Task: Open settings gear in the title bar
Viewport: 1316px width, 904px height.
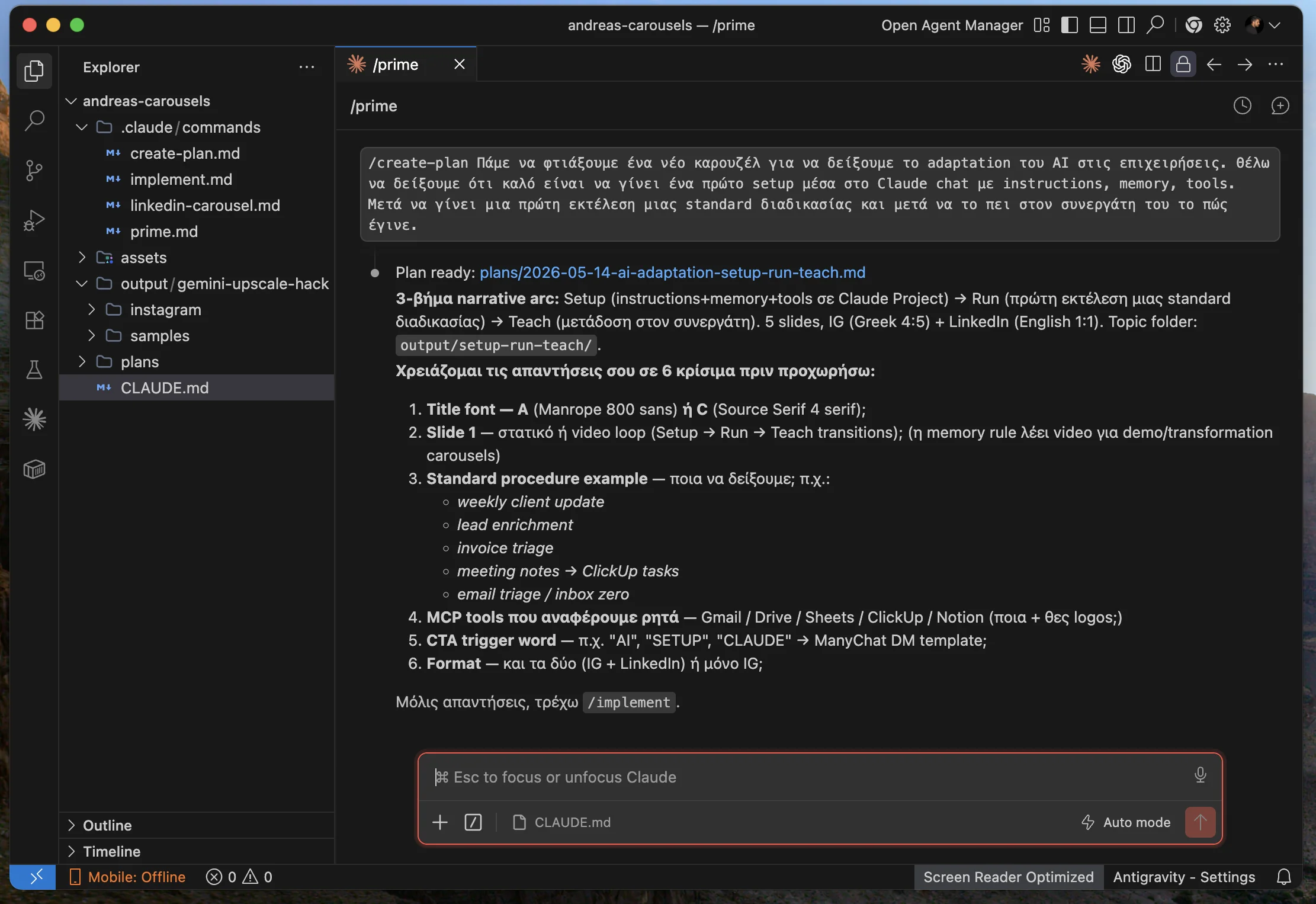Action: [x=1222, y=25]
